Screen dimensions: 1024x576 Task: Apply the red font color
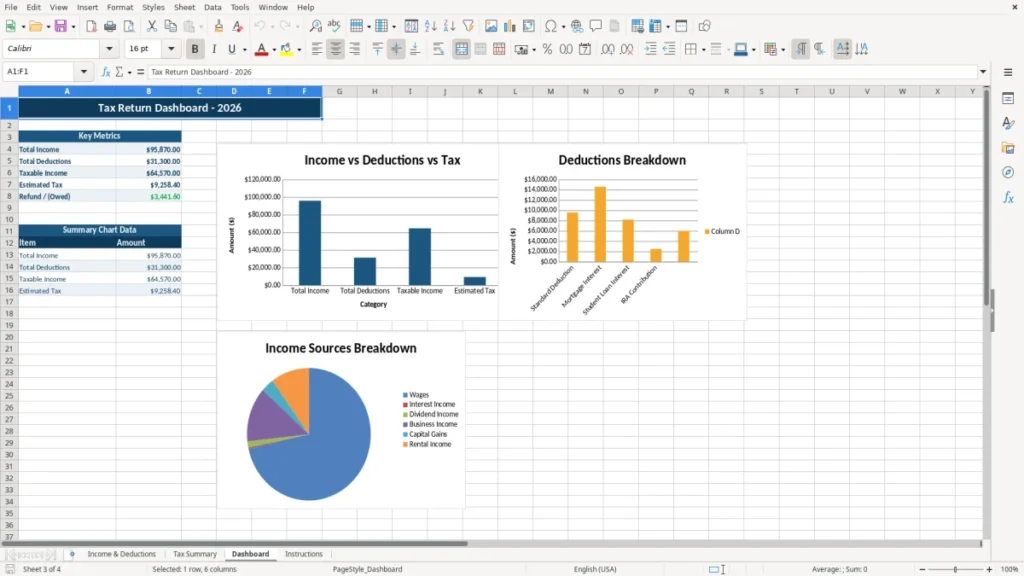tap(261, 49)
